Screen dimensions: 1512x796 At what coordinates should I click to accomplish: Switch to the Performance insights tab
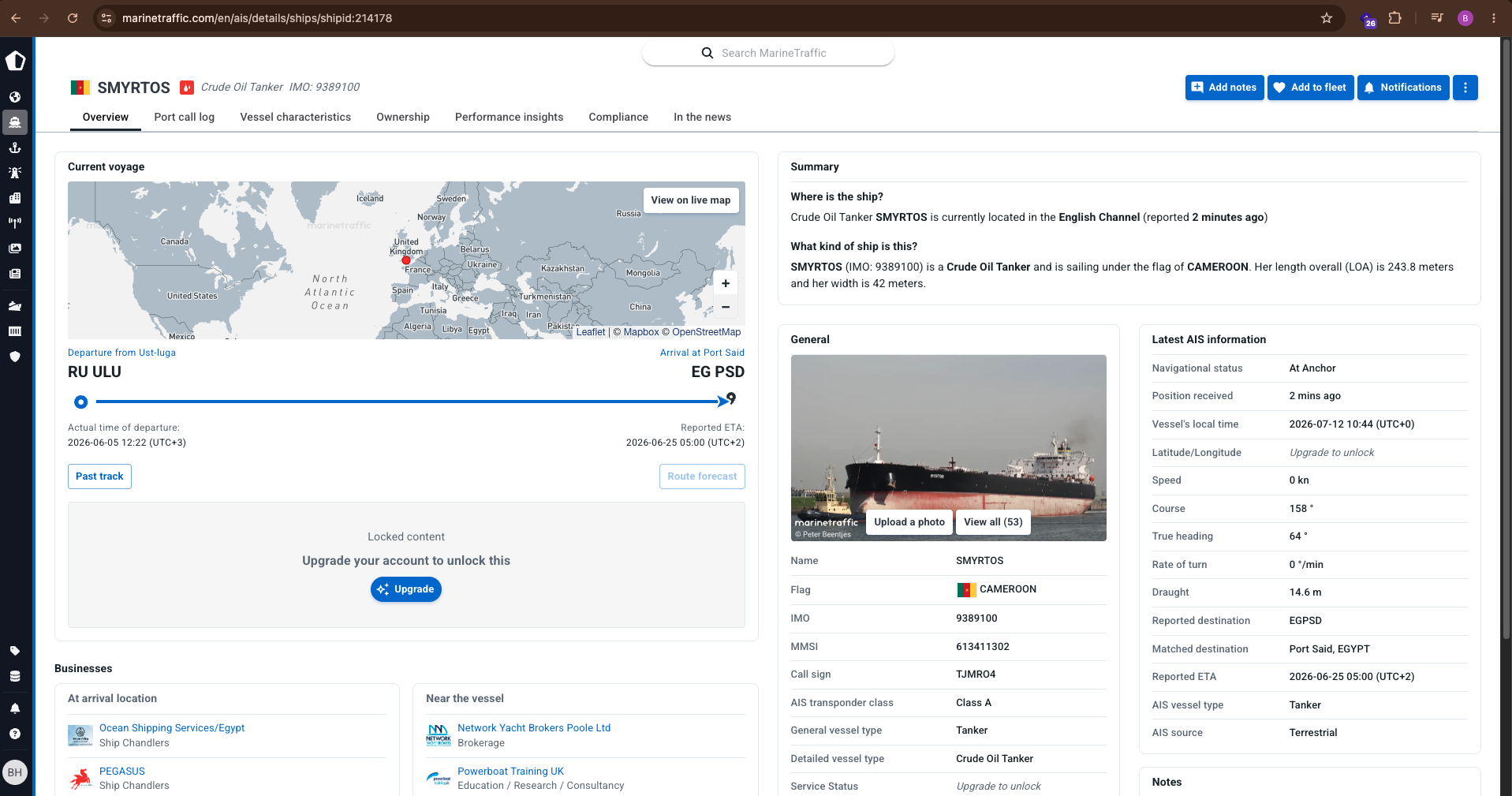[x=510, y=117]
